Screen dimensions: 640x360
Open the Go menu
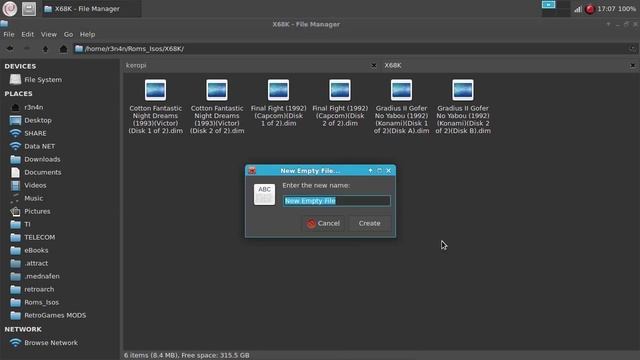(68, 34)
